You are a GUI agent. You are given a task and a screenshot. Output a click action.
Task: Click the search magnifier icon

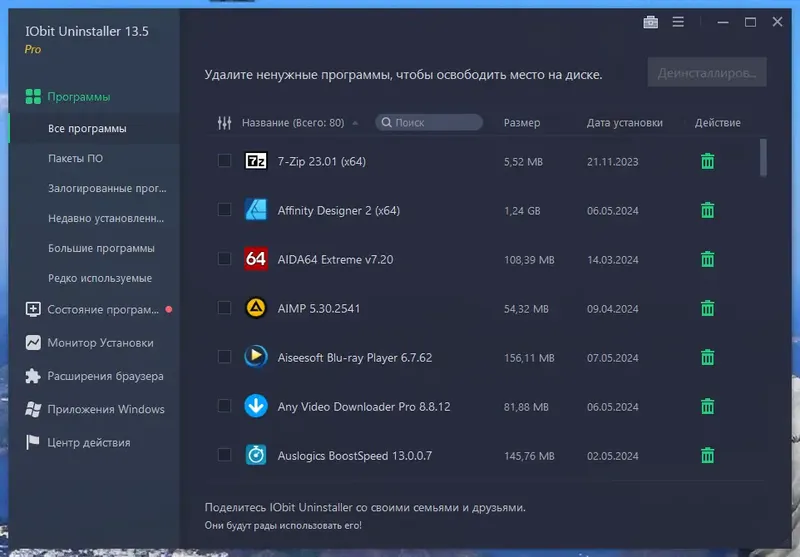(387, 122)
